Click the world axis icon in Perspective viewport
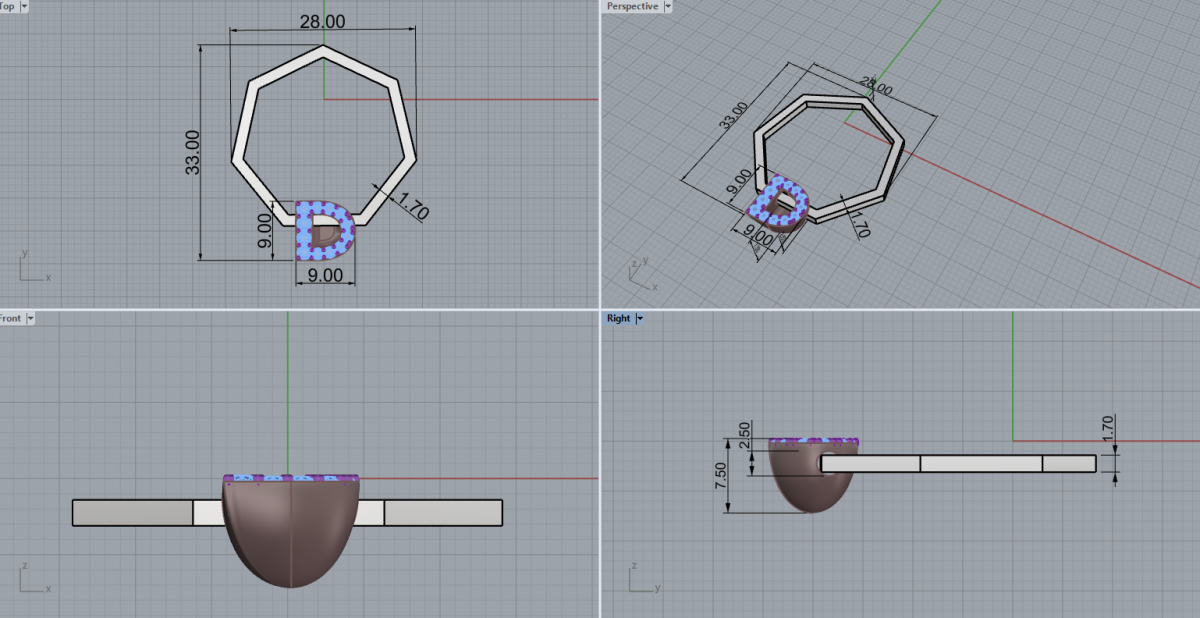Image resolution: width=1200 pixels, height=618 pixels. tap(641, 270)
